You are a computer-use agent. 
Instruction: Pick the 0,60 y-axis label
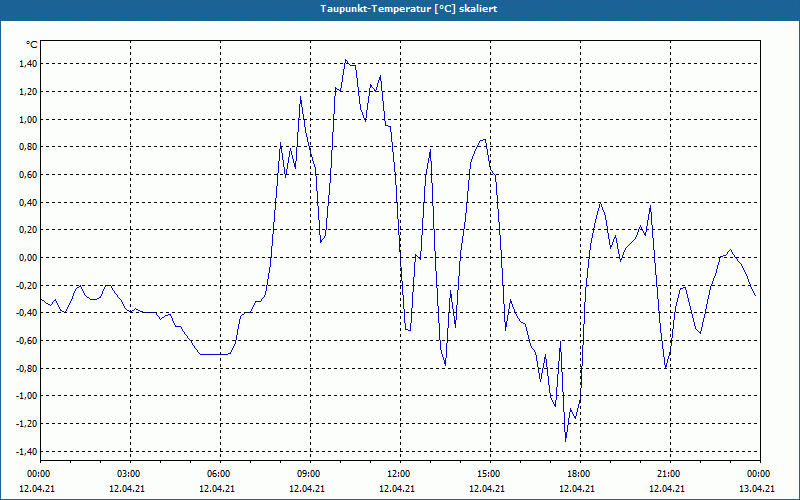point(28,174)
